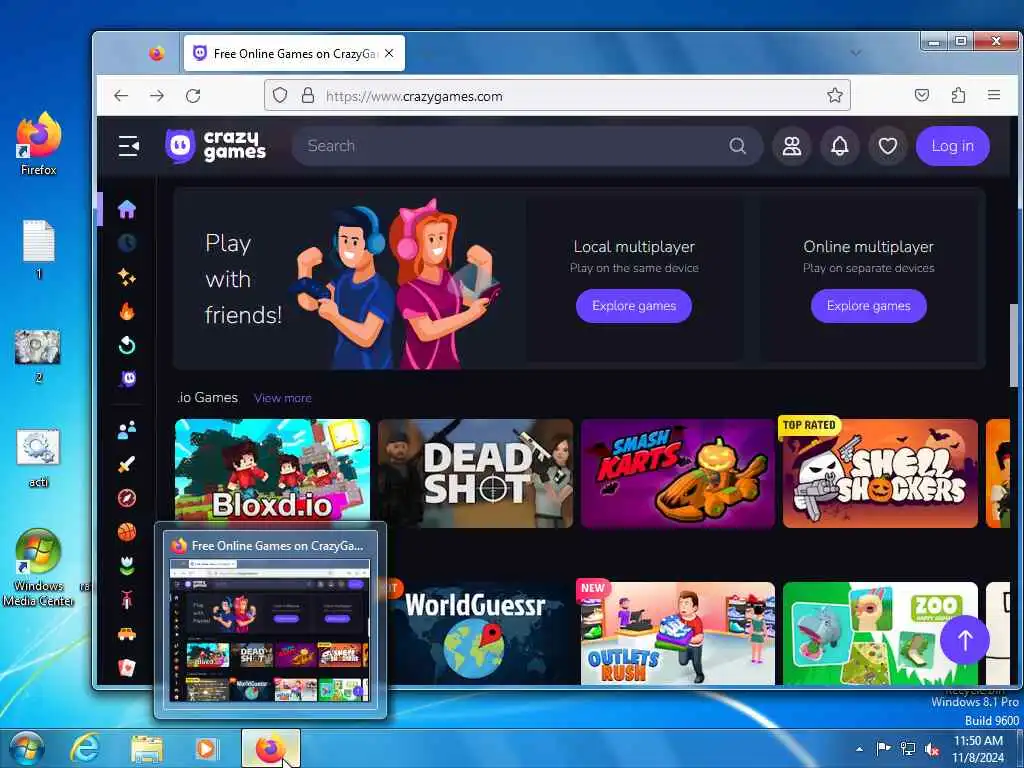Click the scroll-to-top arrow button
The width and height of the screenshot is (1024, 768).
pyautogui.click(x=965, y=640)
